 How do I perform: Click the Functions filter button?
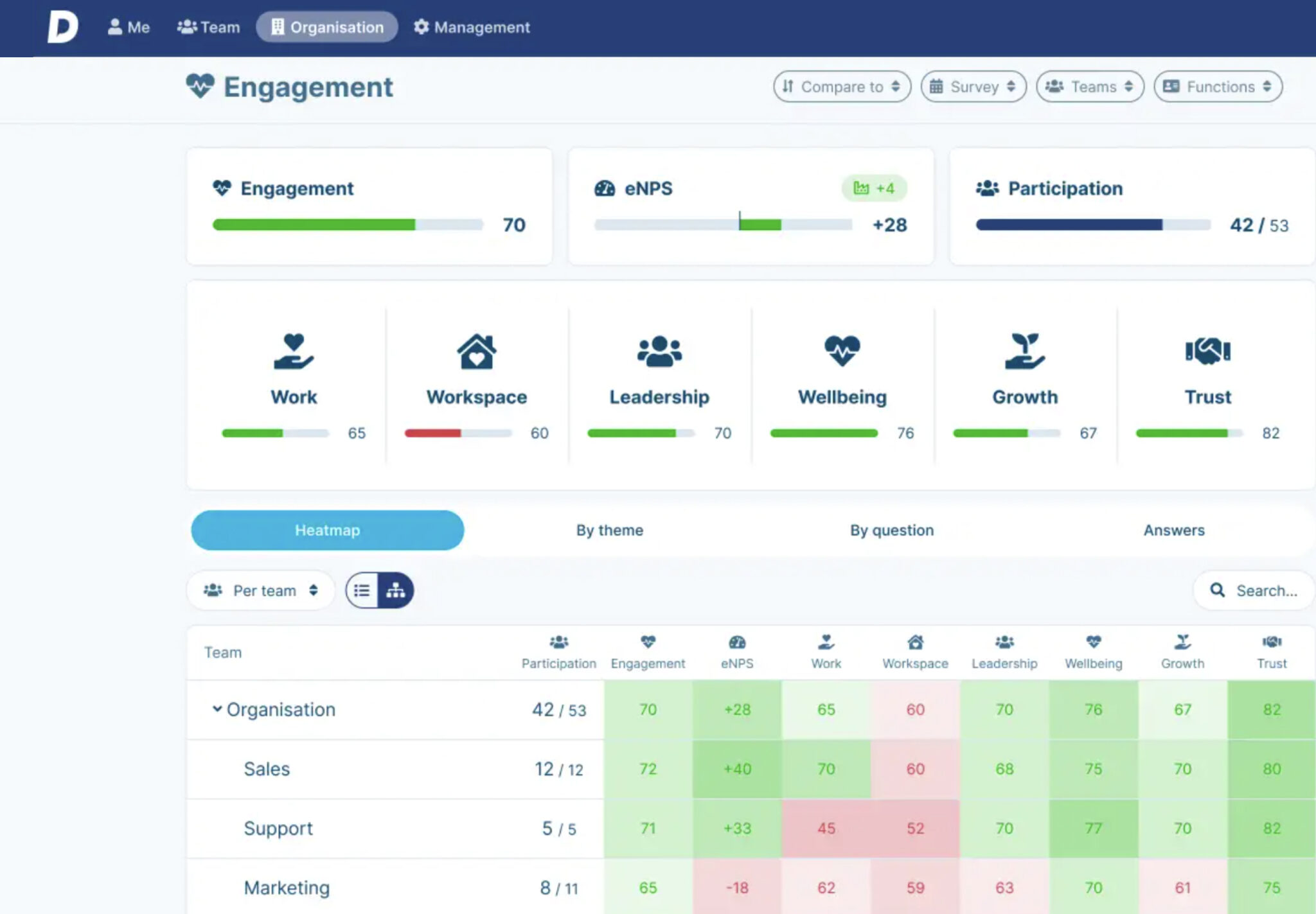point(1218,87)
